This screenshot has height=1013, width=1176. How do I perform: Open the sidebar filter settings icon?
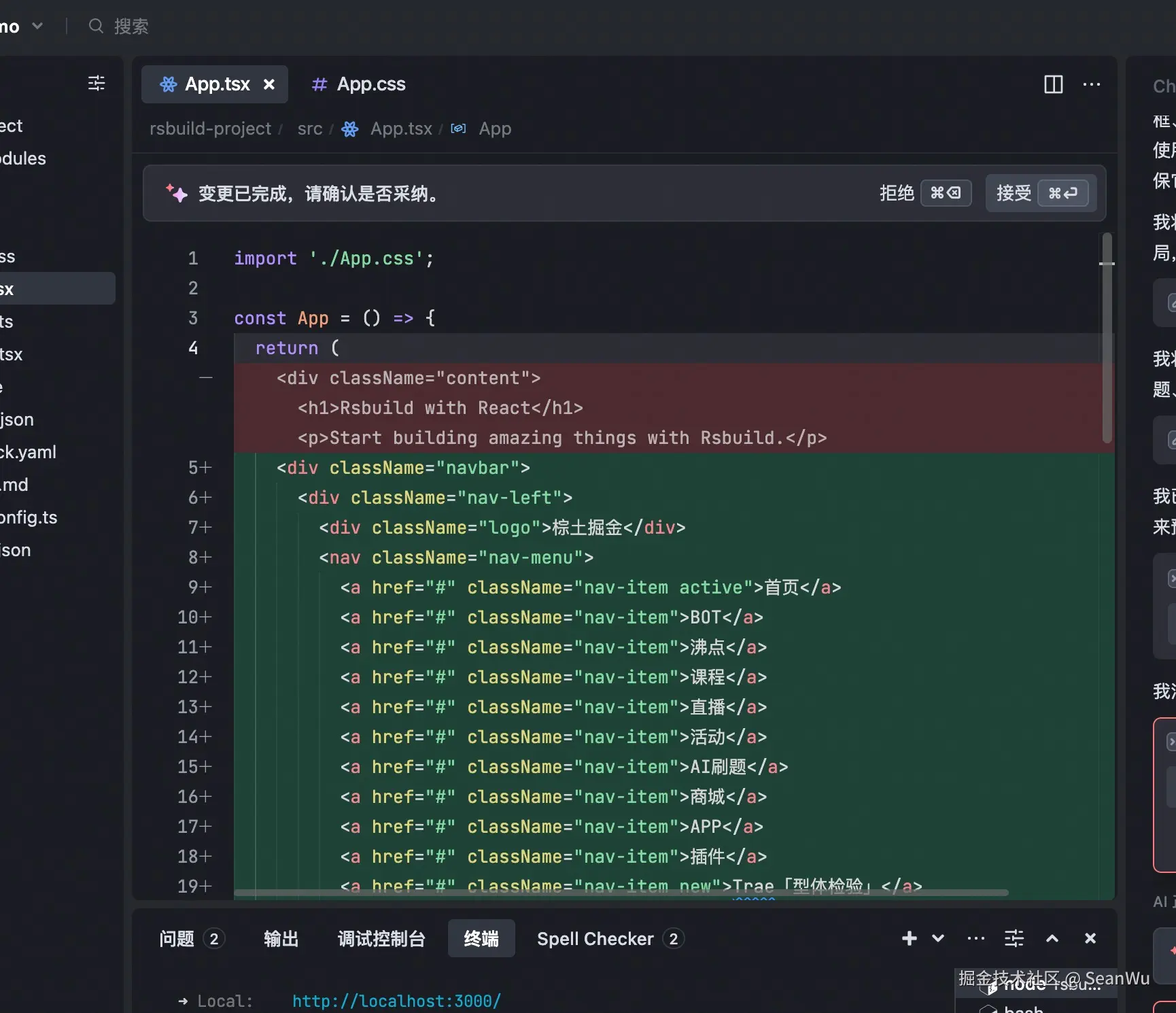click(x=97, y=83)
